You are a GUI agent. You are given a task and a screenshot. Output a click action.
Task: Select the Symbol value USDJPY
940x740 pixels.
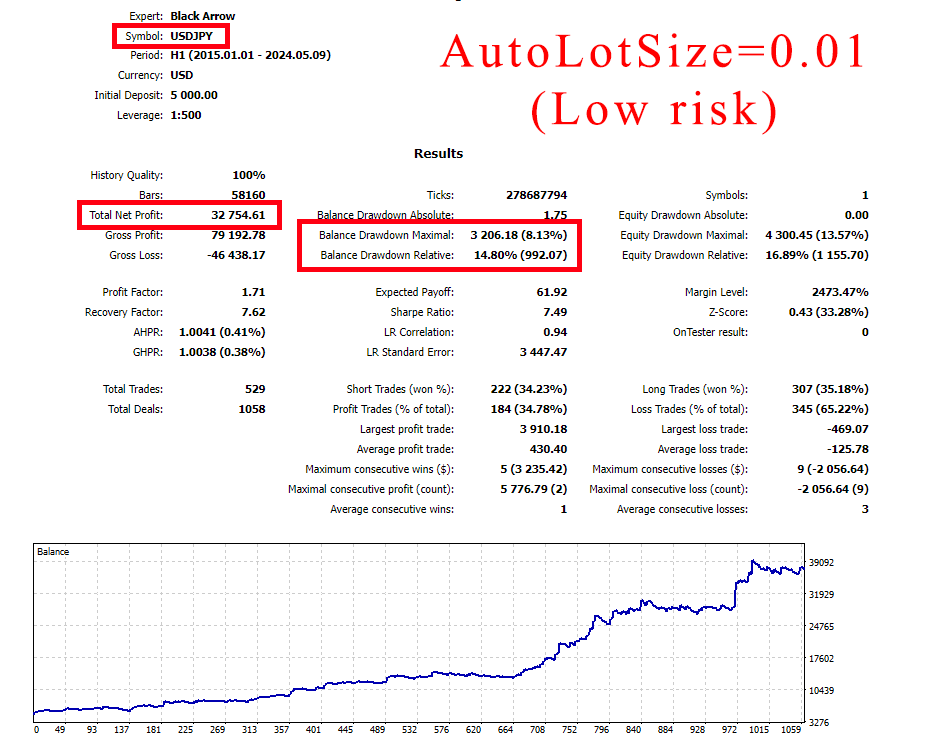(x=191, y=36)
